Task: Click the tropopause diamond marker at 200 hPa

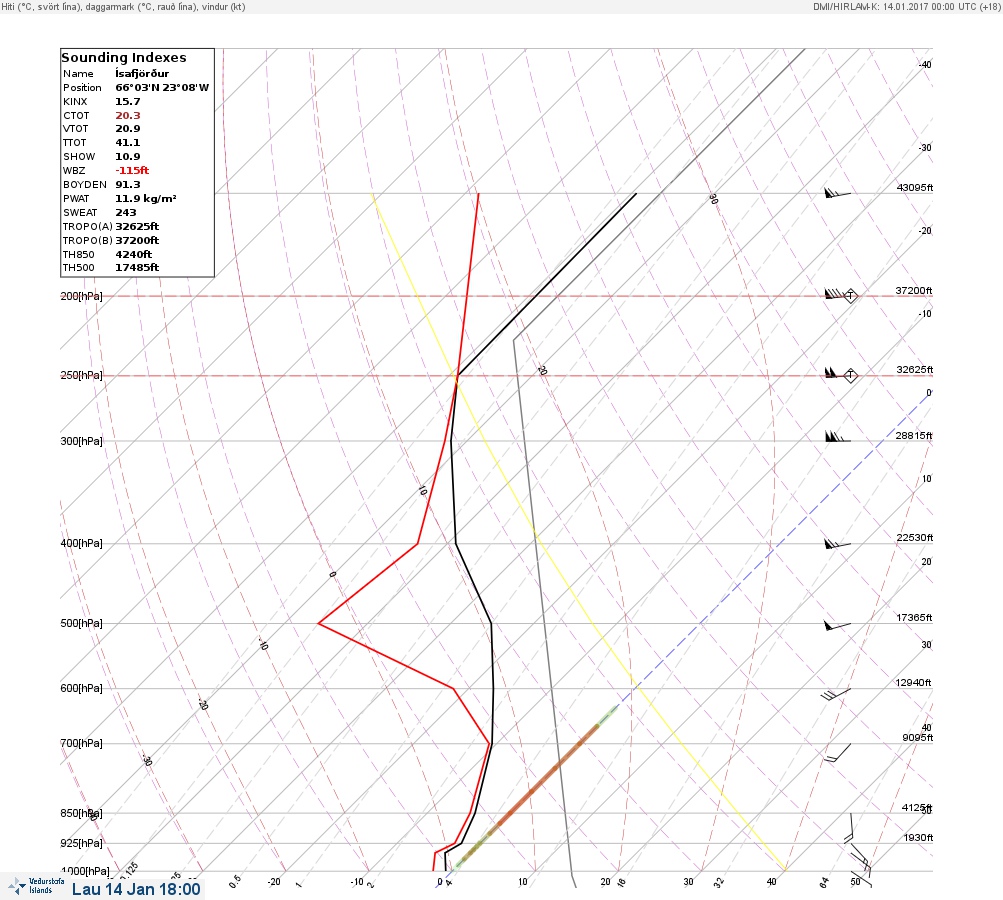Action: tap(851, 296)
